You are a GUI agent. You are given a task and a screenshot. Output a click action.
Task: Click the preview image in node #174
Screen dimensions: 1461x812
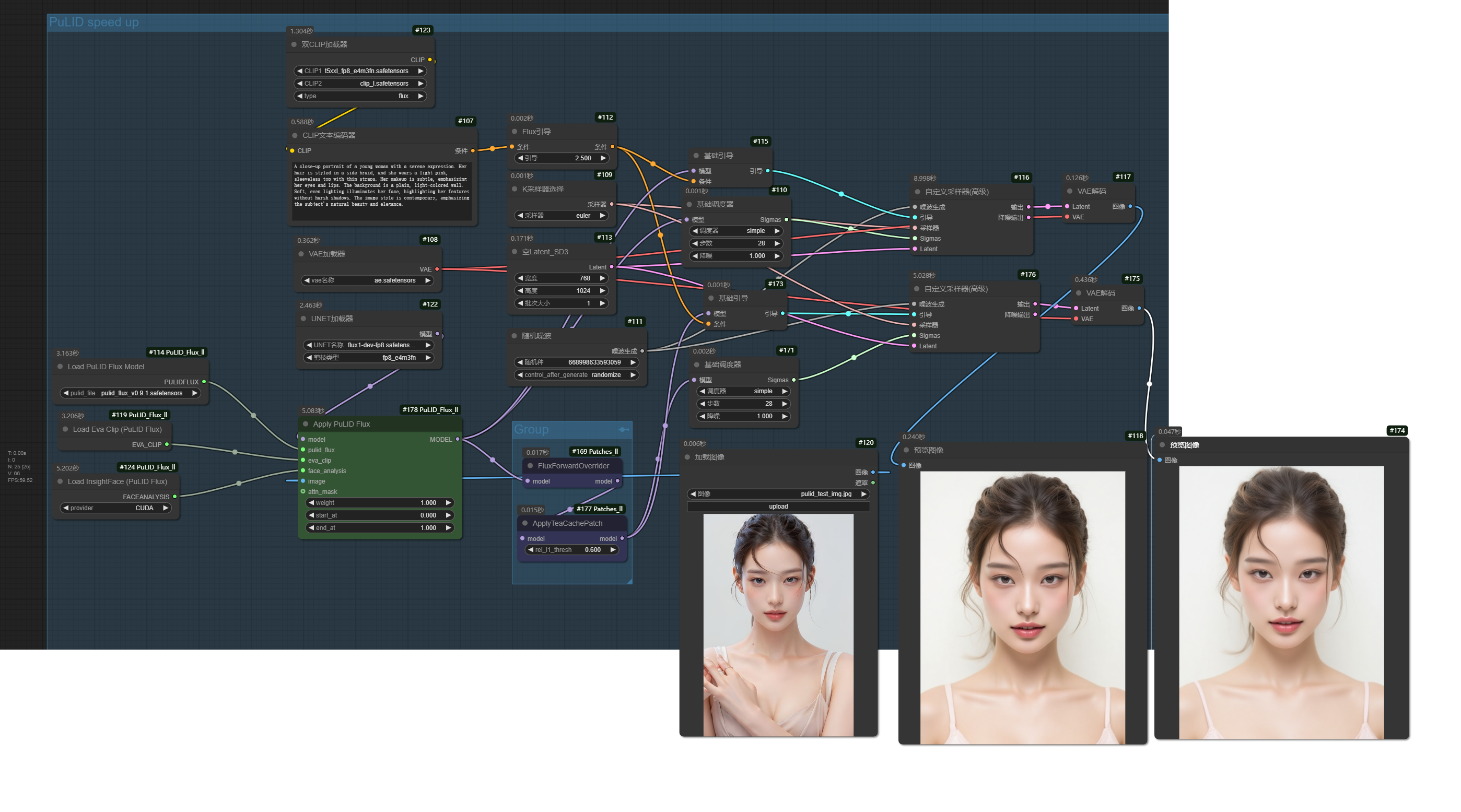coord(1281,602)
